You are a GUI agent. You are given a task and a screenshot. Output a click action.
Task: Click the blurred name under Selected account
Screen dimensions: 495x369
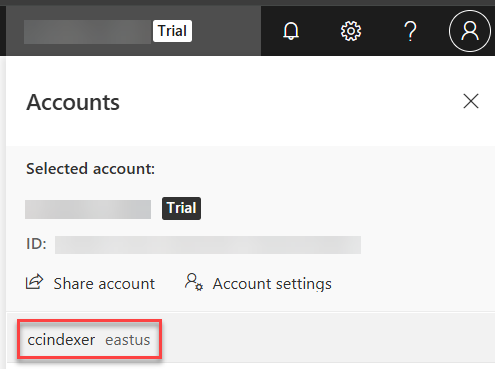click(x=88, y=210)
